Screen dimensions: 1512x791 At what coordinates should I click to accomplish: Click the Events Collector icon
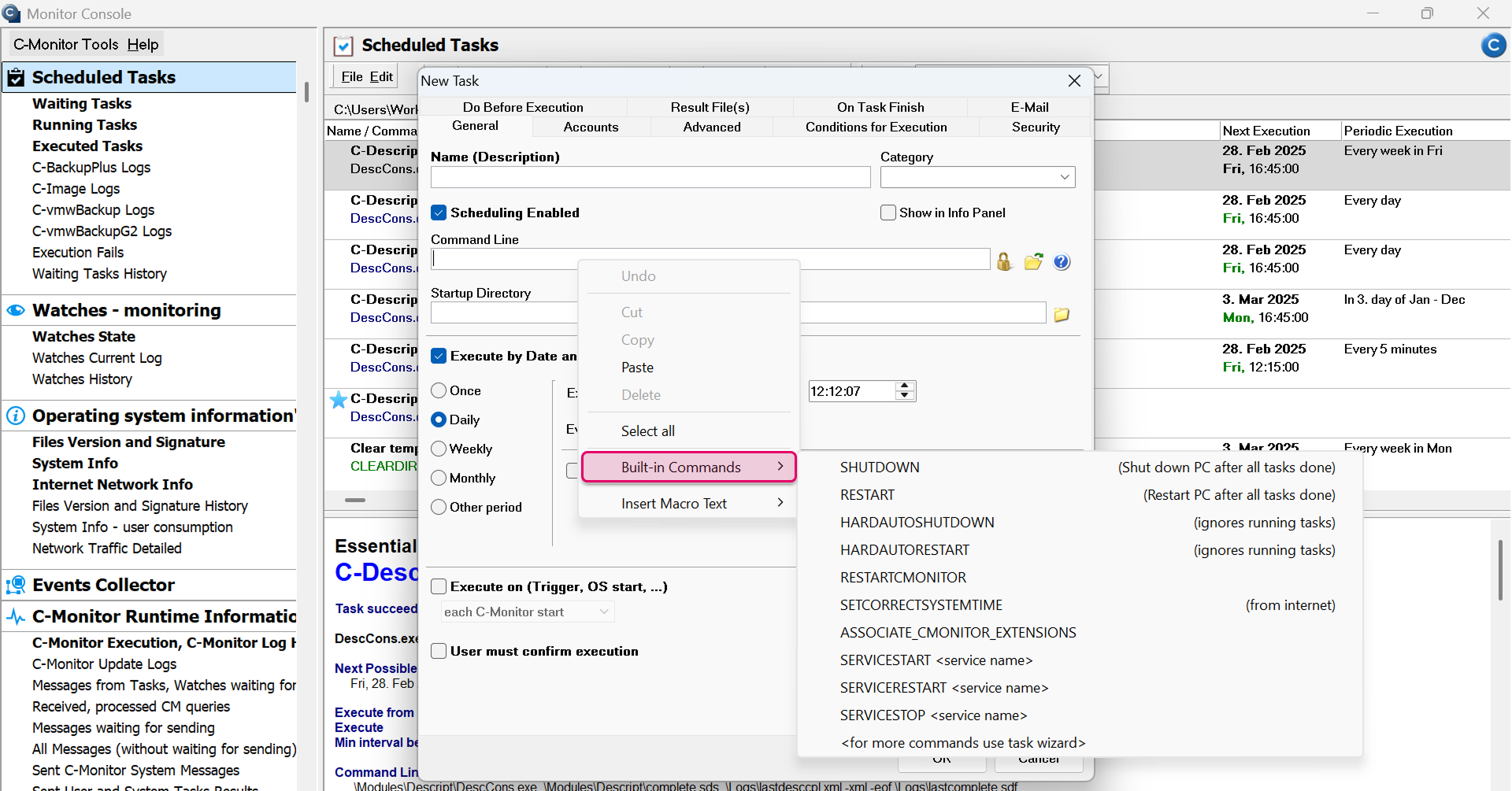[16, 585]
